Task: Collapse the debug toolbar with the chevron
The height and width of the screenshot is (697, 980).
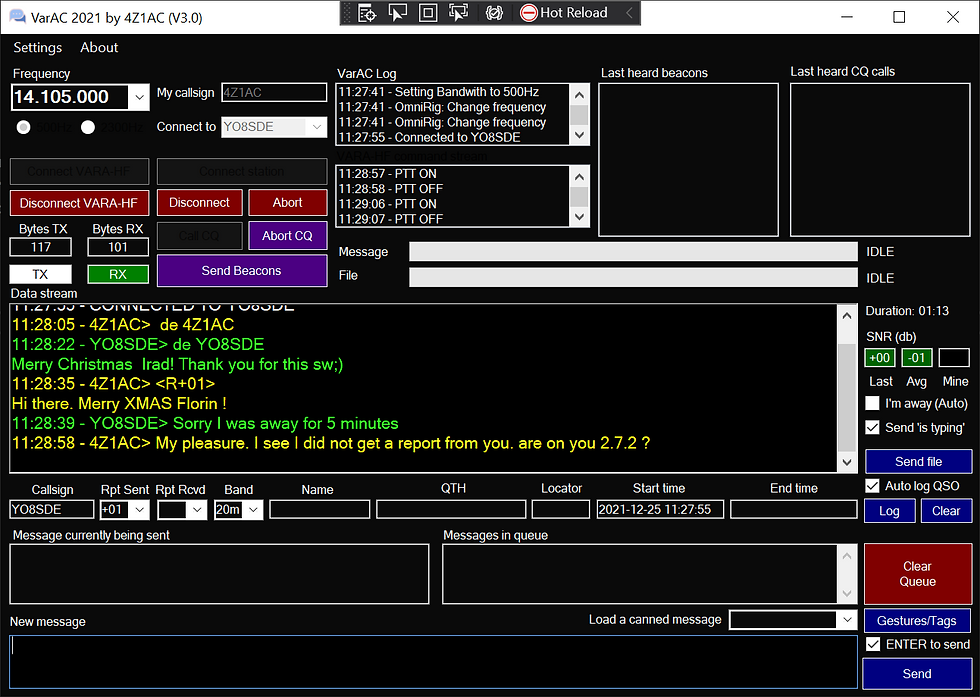Action: tap(629, 13)
